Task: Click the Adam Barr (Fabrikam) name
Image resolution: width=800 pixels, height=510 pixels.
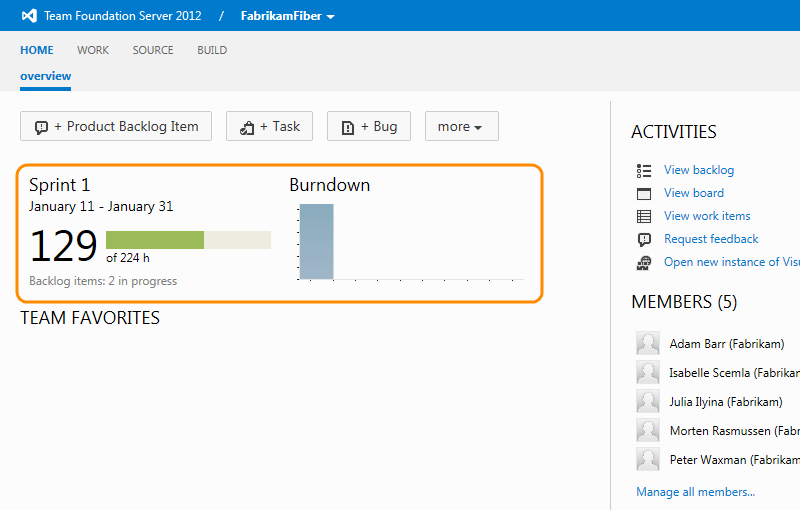Action: 727,344
